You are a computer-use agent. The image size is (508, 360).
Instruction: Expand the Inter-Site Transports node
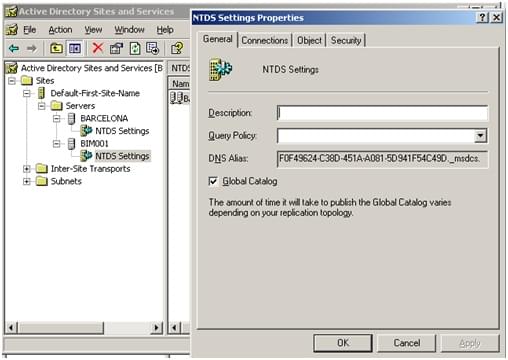27,169
